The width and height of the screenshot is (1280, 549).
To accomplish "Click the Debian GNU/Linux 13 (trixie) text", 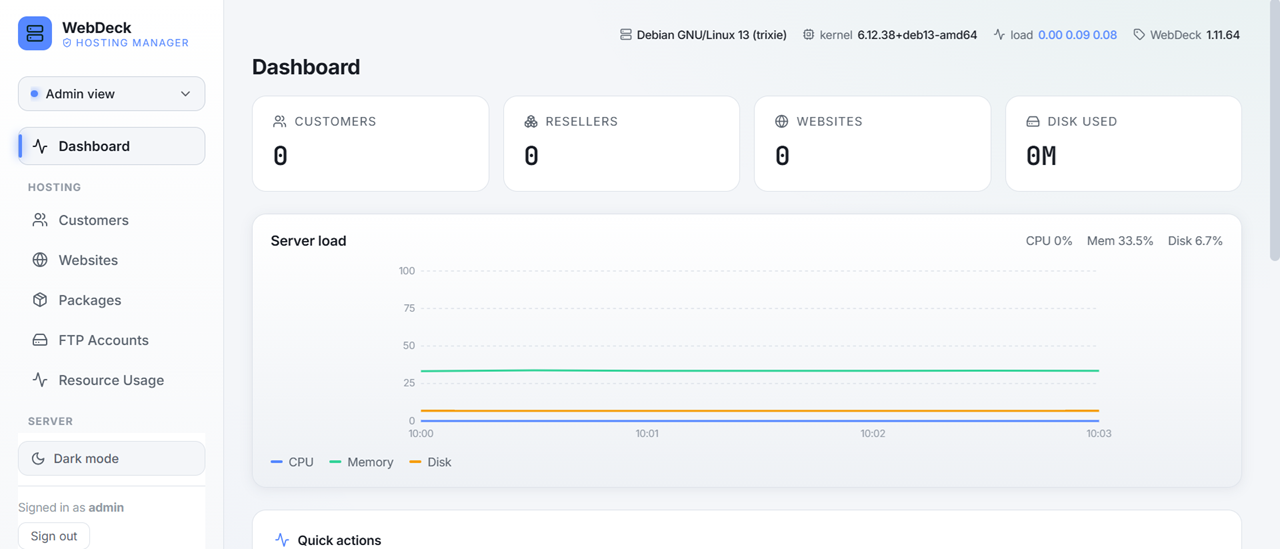I will point(712,34).
